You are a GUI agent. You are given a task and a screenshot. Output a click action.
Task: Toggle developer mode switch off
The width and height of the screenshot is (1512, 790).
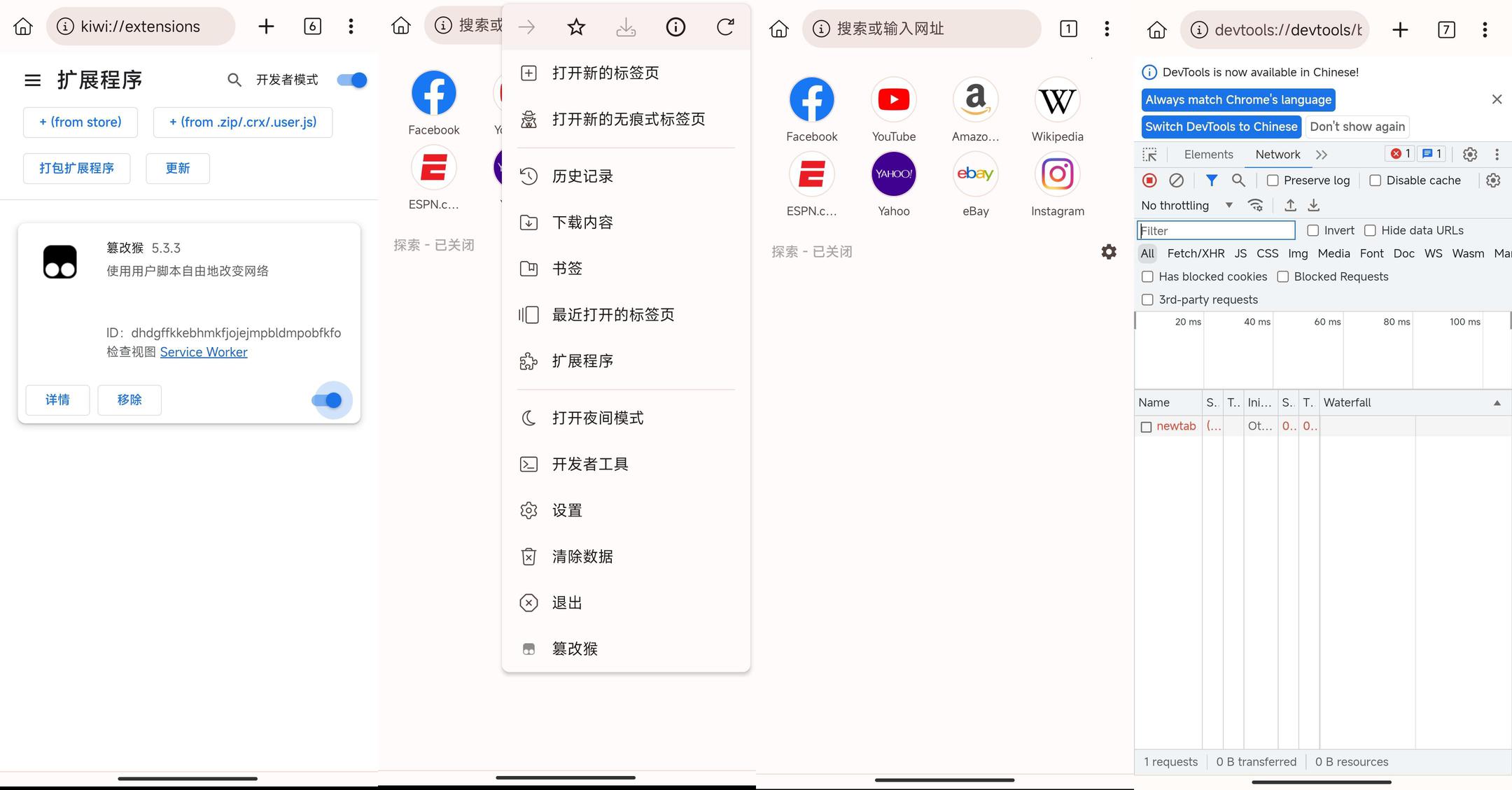352,80
